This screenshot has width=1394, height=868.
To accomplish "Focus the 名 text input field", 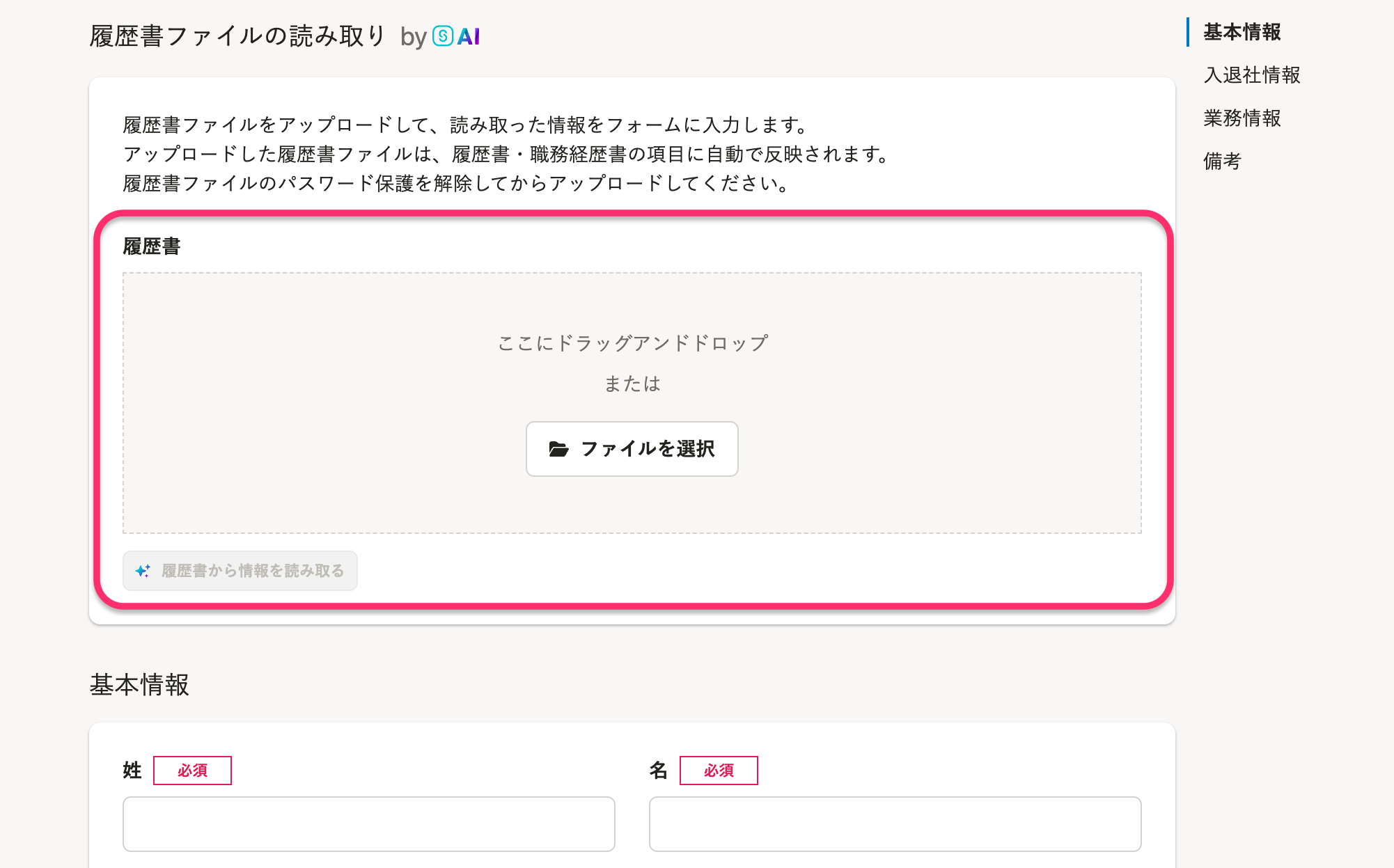I will click(895, 824).
